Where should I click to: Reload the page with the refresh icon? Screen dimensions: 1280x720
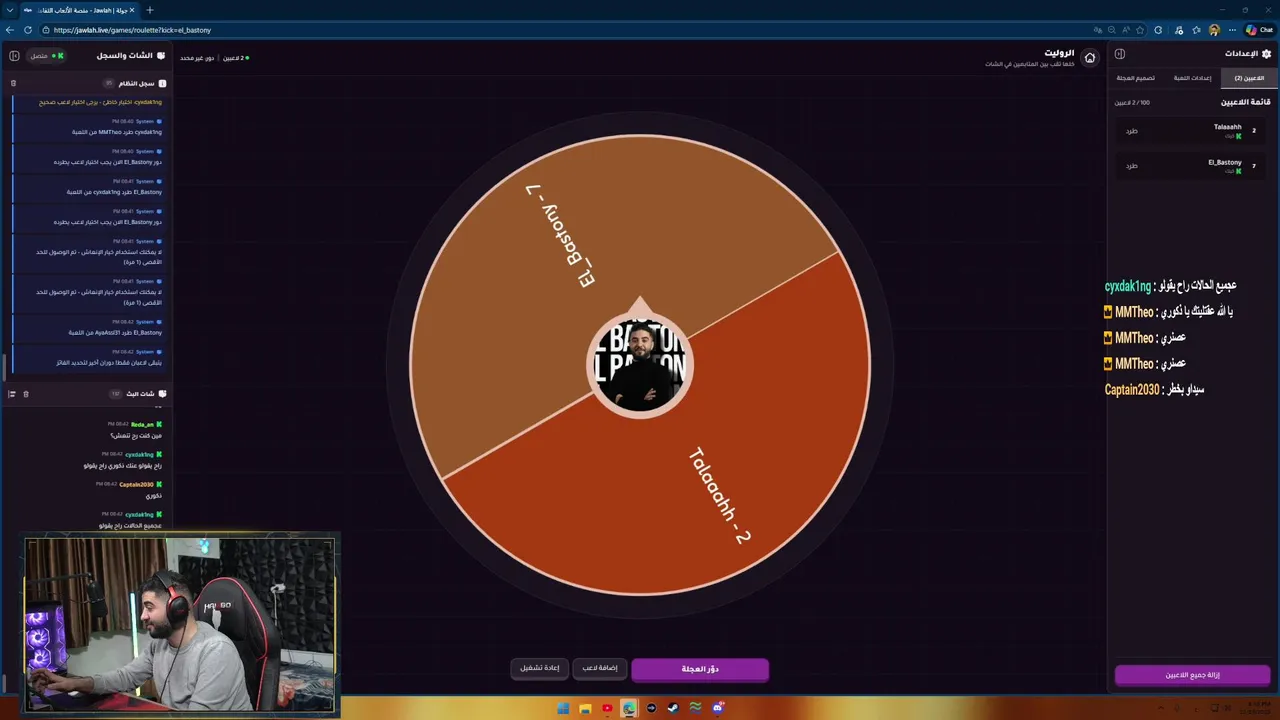point(27,30)
